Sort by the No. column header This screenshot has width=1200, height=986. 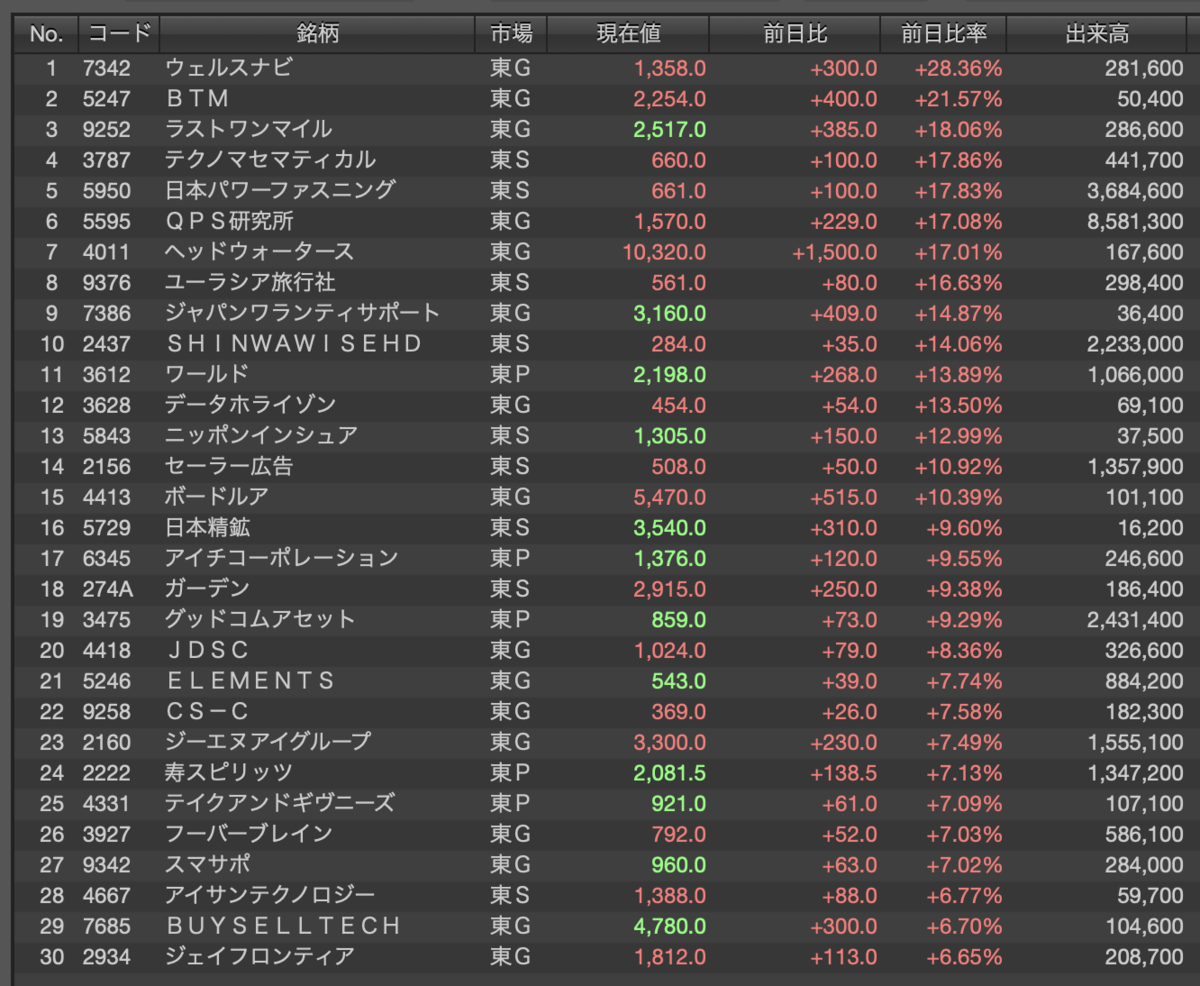46,35
